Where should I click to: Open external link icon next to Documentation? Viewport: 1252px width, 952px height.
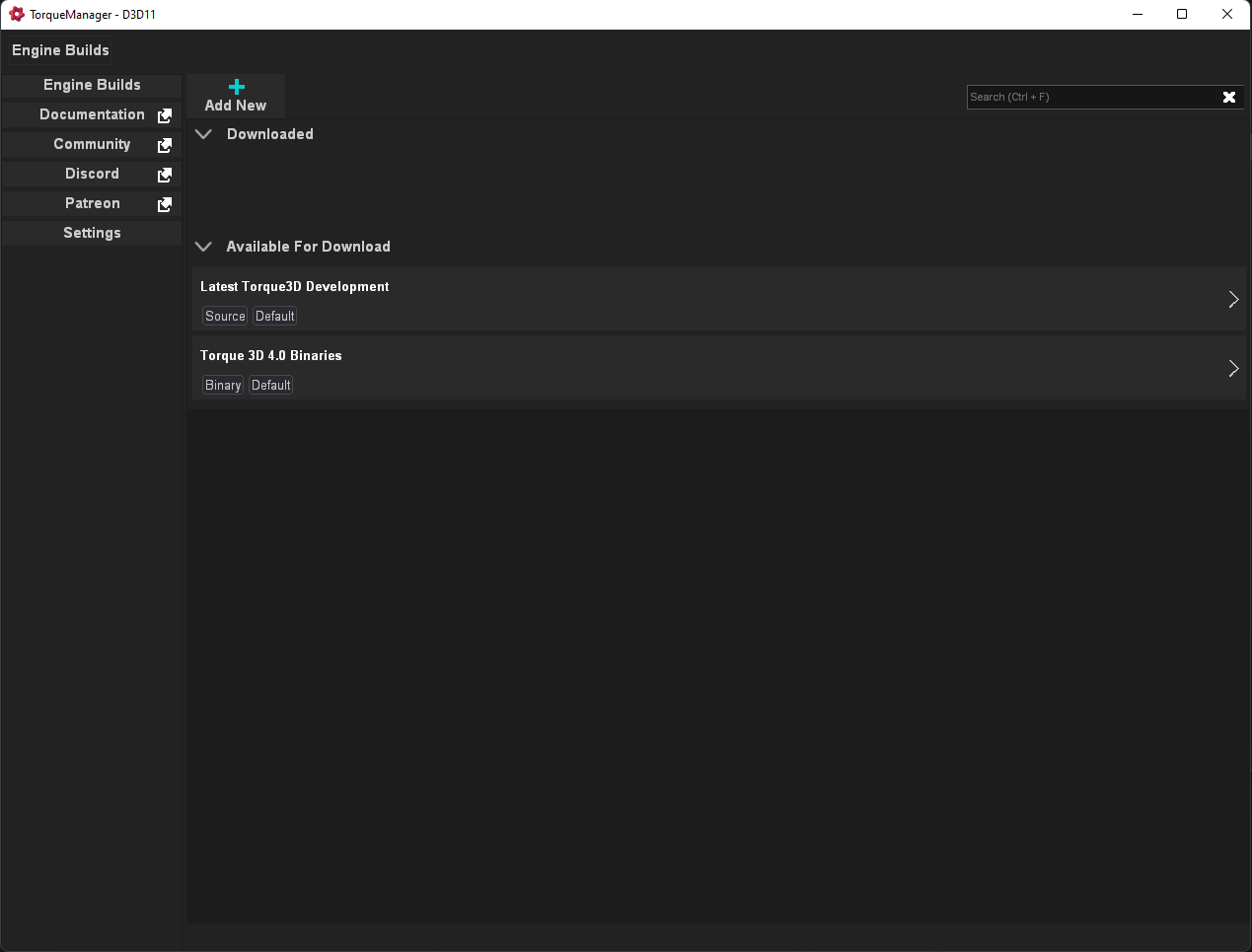coord(165,115)
